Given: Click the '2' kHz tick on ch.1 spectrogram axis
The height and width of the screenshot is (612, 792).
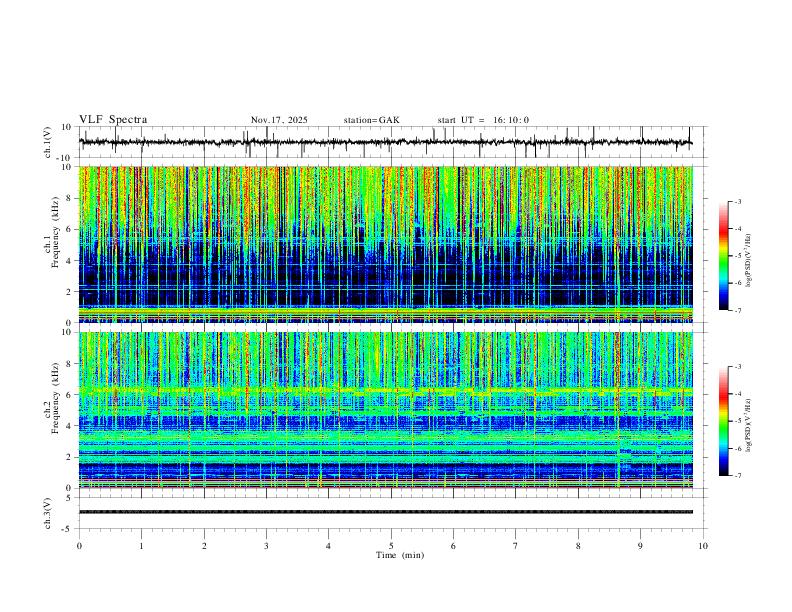Looking at the screenshot, I should (x=69, y=291).
